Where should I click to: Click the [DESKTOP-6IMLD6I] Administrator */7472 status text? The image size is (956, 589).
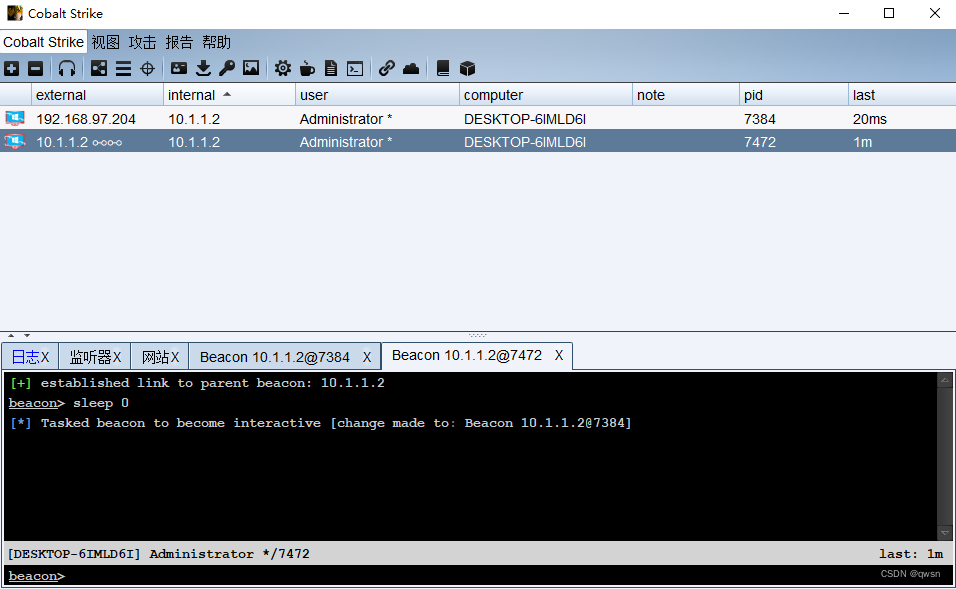(x=159, y=554)
